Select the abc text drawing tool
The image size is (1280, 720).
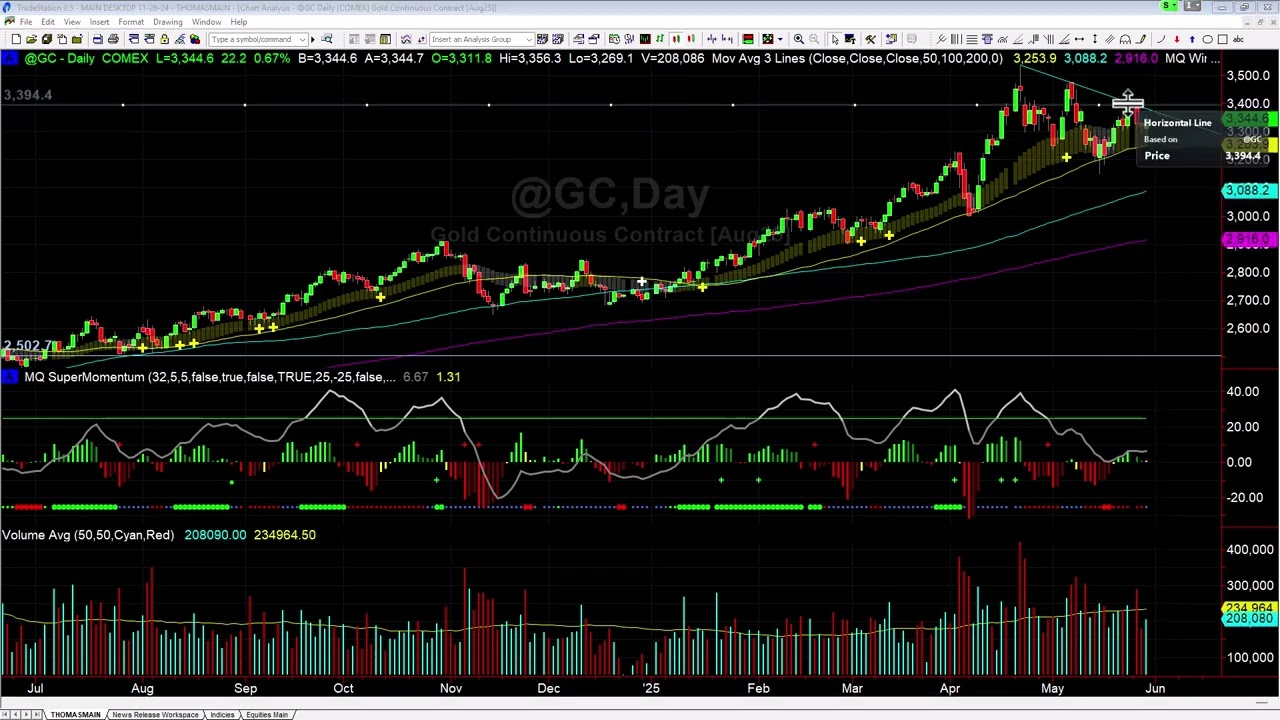1239,39
